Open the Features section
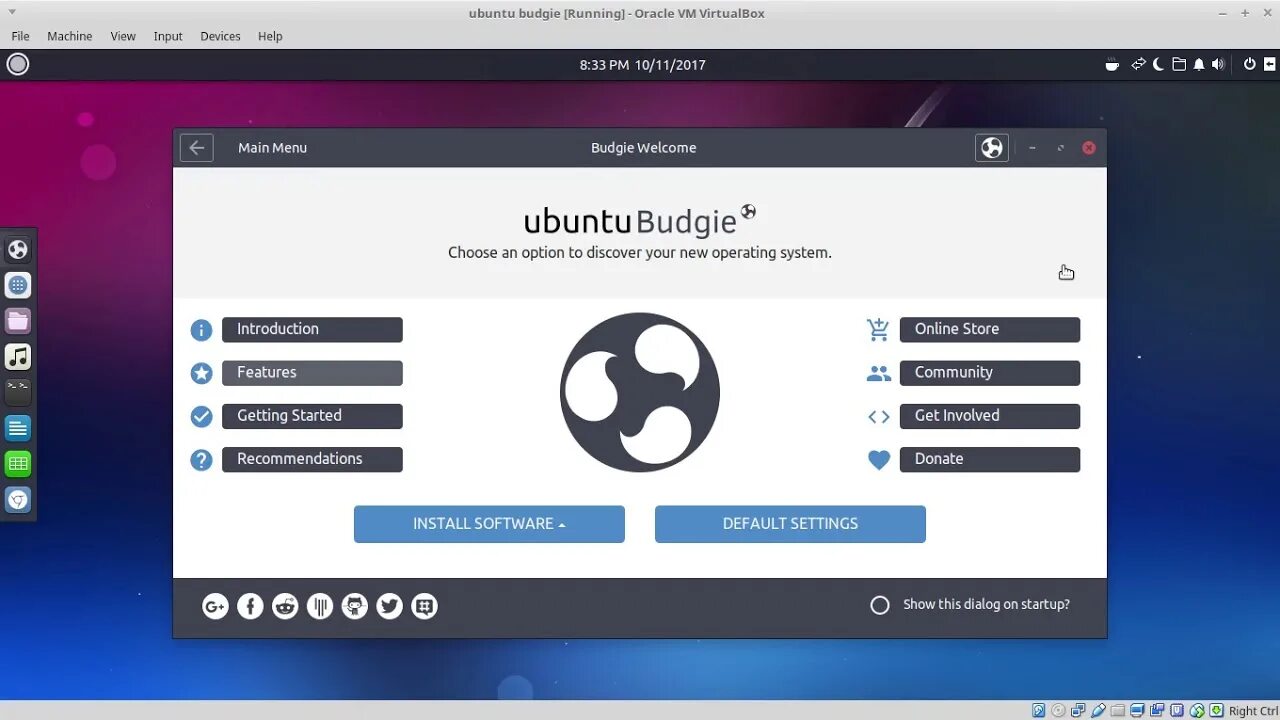This screenshot has height=720, width=1280. pos(312,373)
